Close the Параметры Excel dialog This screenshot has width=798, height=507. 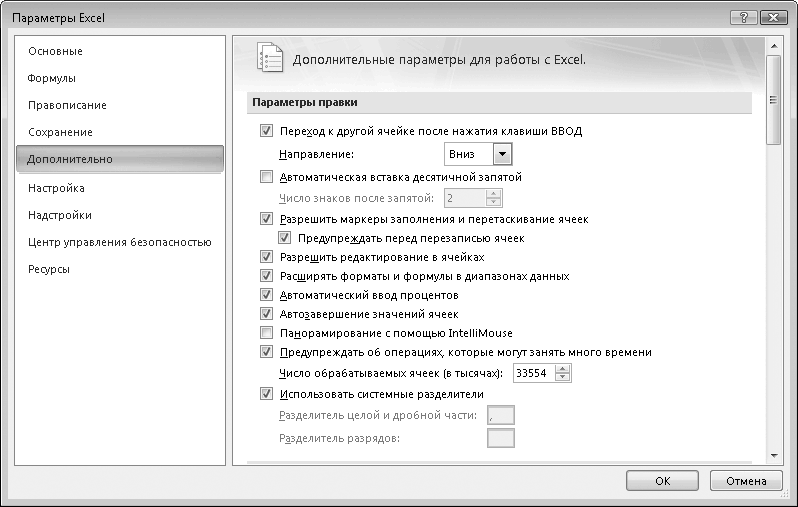tap(774, 18)
